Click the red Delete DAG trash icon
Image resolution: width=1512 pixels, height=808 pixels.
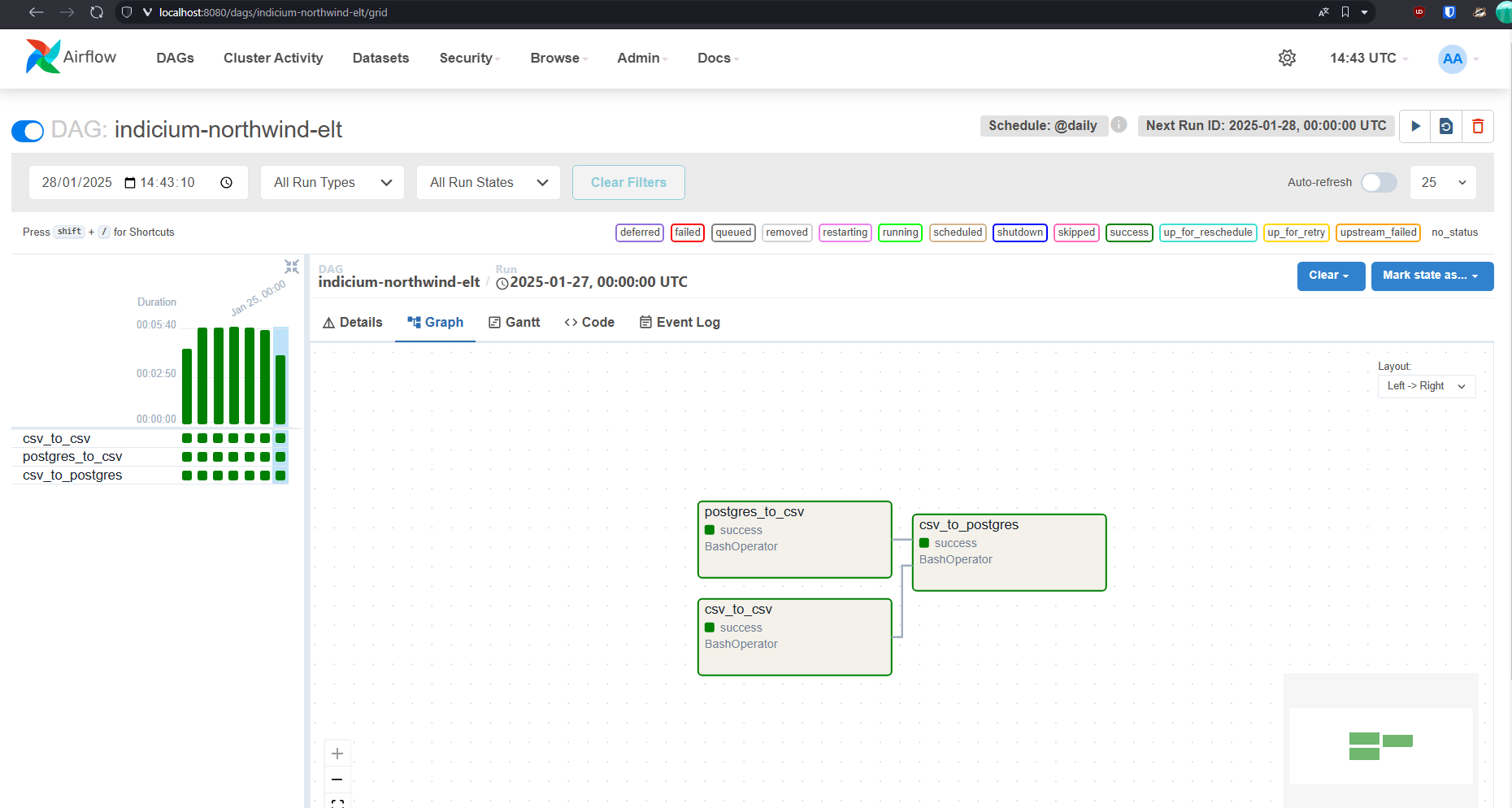[x=1478, y=126]
